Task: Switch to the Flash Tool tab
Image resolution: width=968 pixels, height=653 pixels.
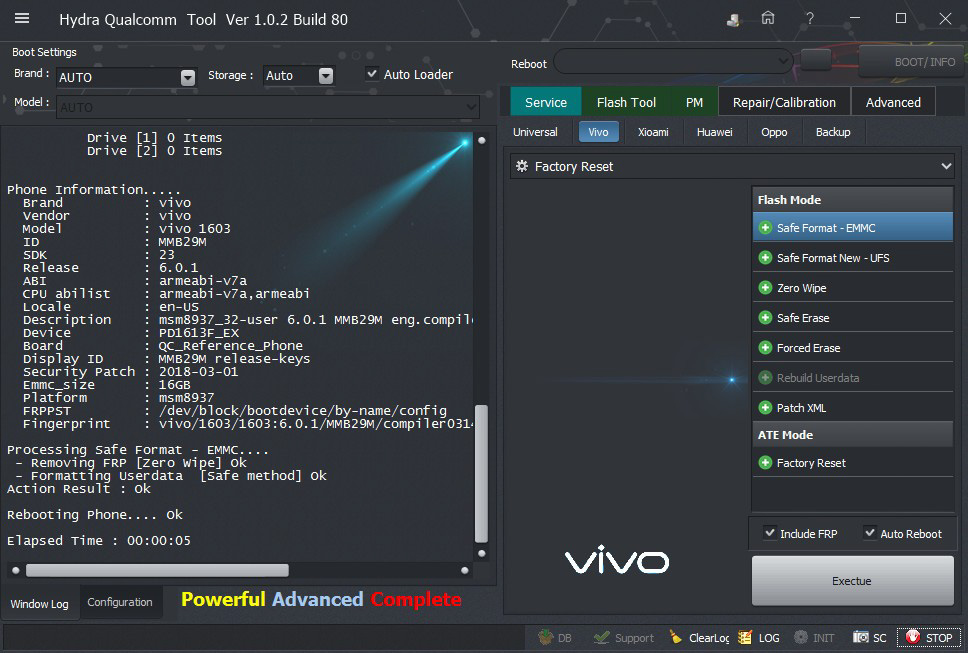Action: coord(626,102)
